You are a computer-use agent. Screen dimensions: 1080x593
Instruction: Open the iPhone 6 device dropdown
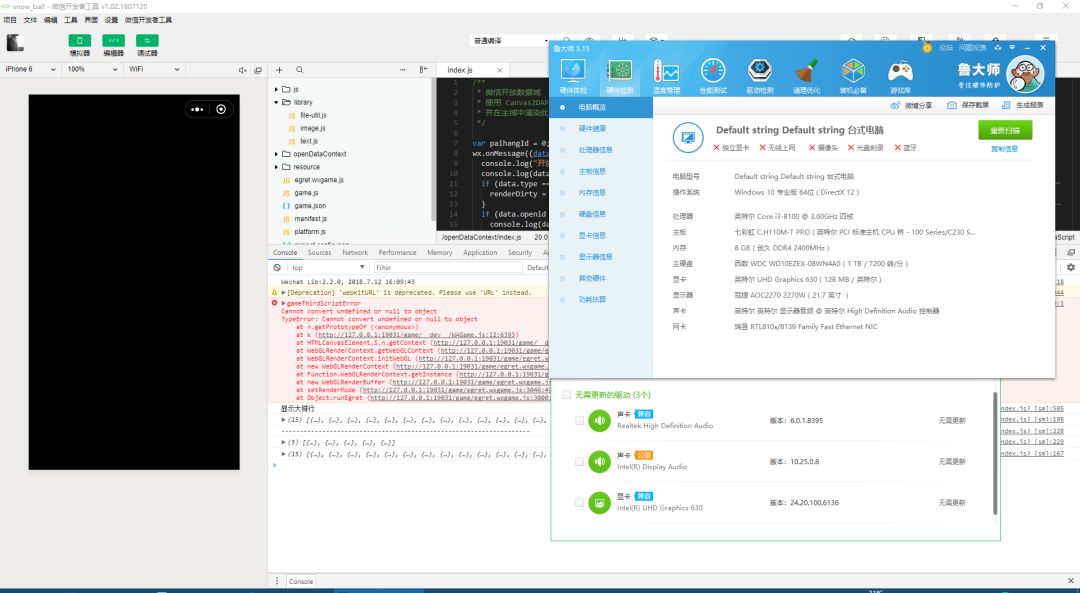[30, 70]
